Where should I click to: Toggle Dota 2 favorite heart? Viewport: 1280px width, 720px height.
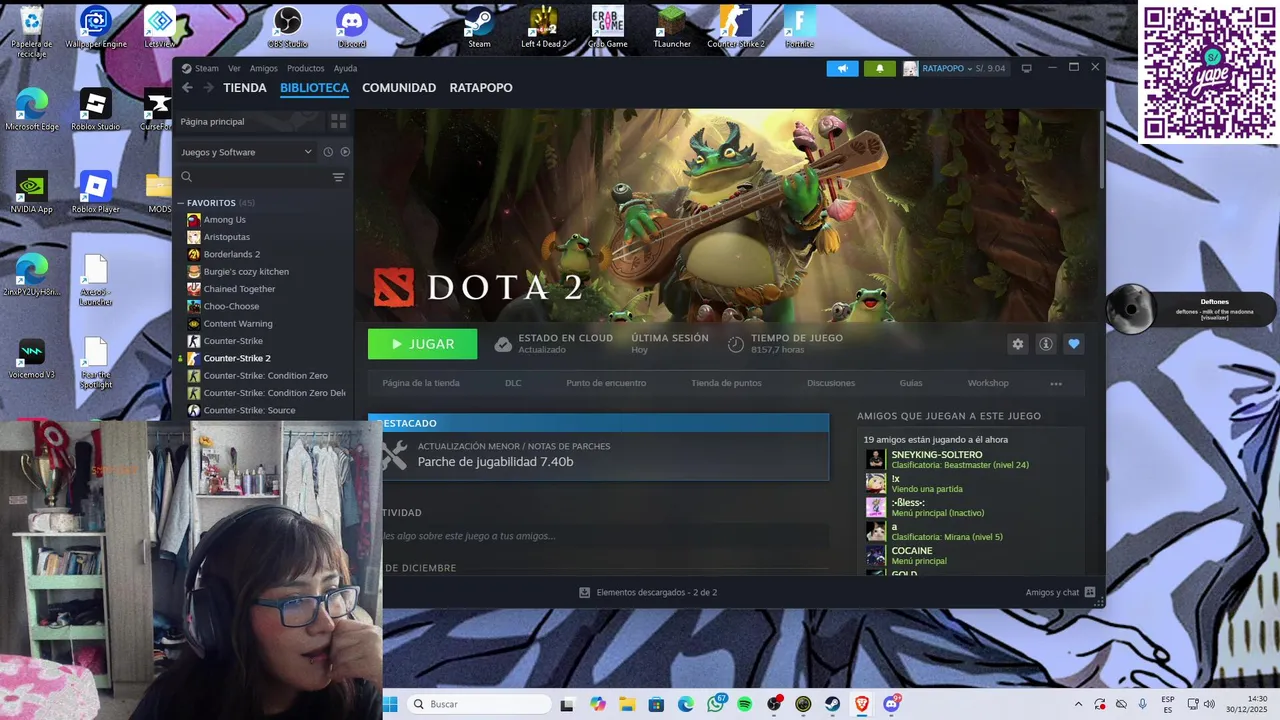(1074, 344)
